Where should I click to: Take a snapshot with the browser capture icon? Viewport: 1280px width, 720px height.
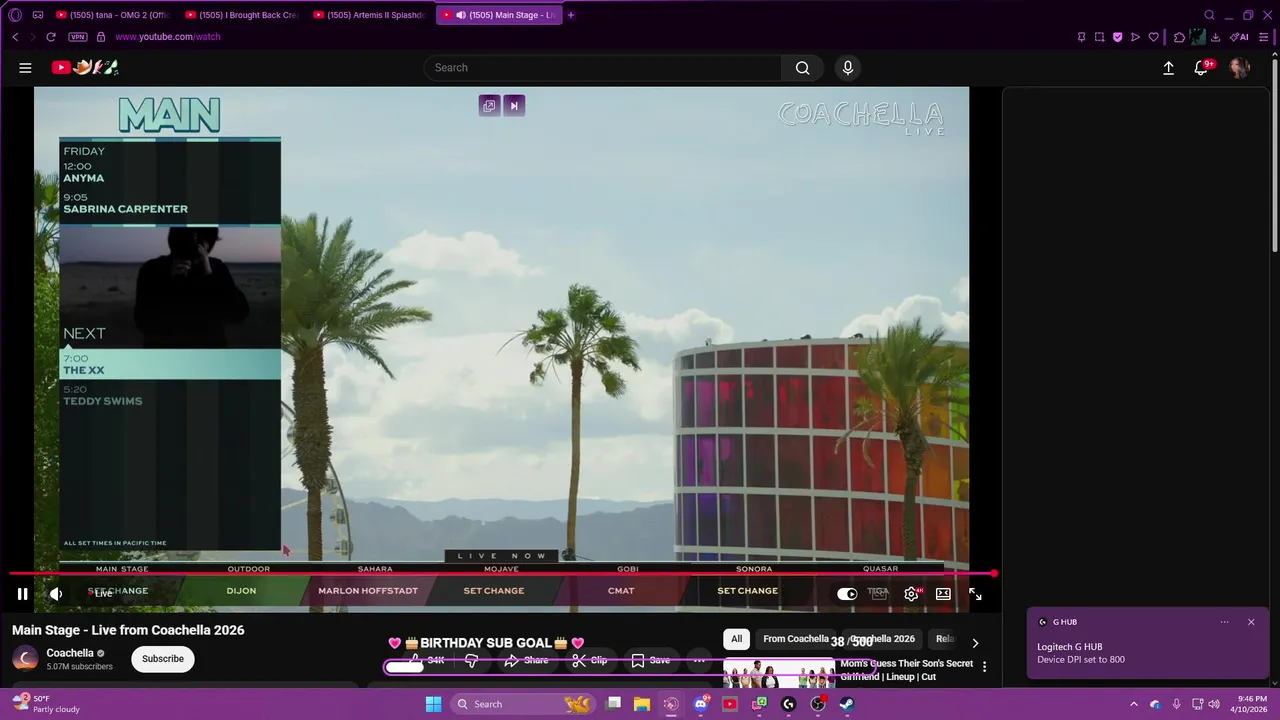coord(1100,37)
